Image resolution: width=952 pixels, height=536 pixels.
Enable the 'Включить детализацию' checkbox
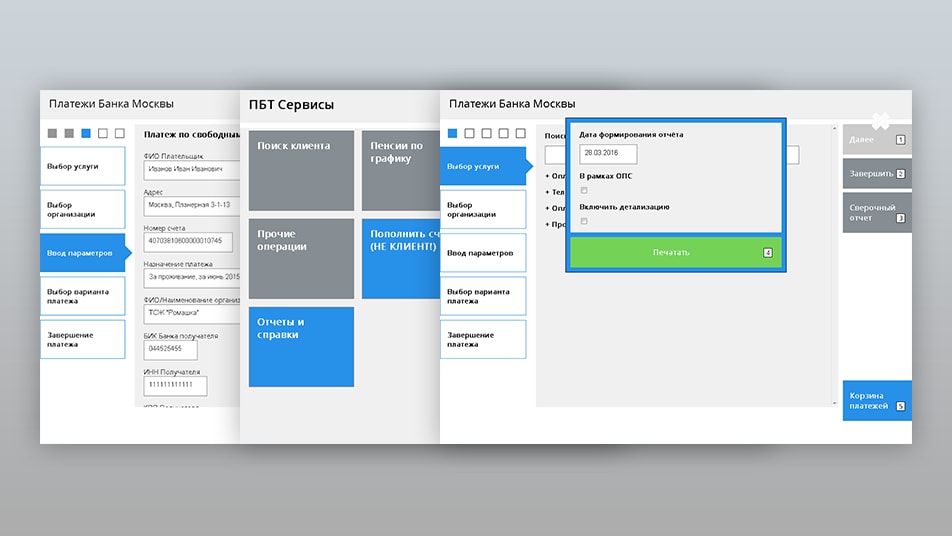584,222
